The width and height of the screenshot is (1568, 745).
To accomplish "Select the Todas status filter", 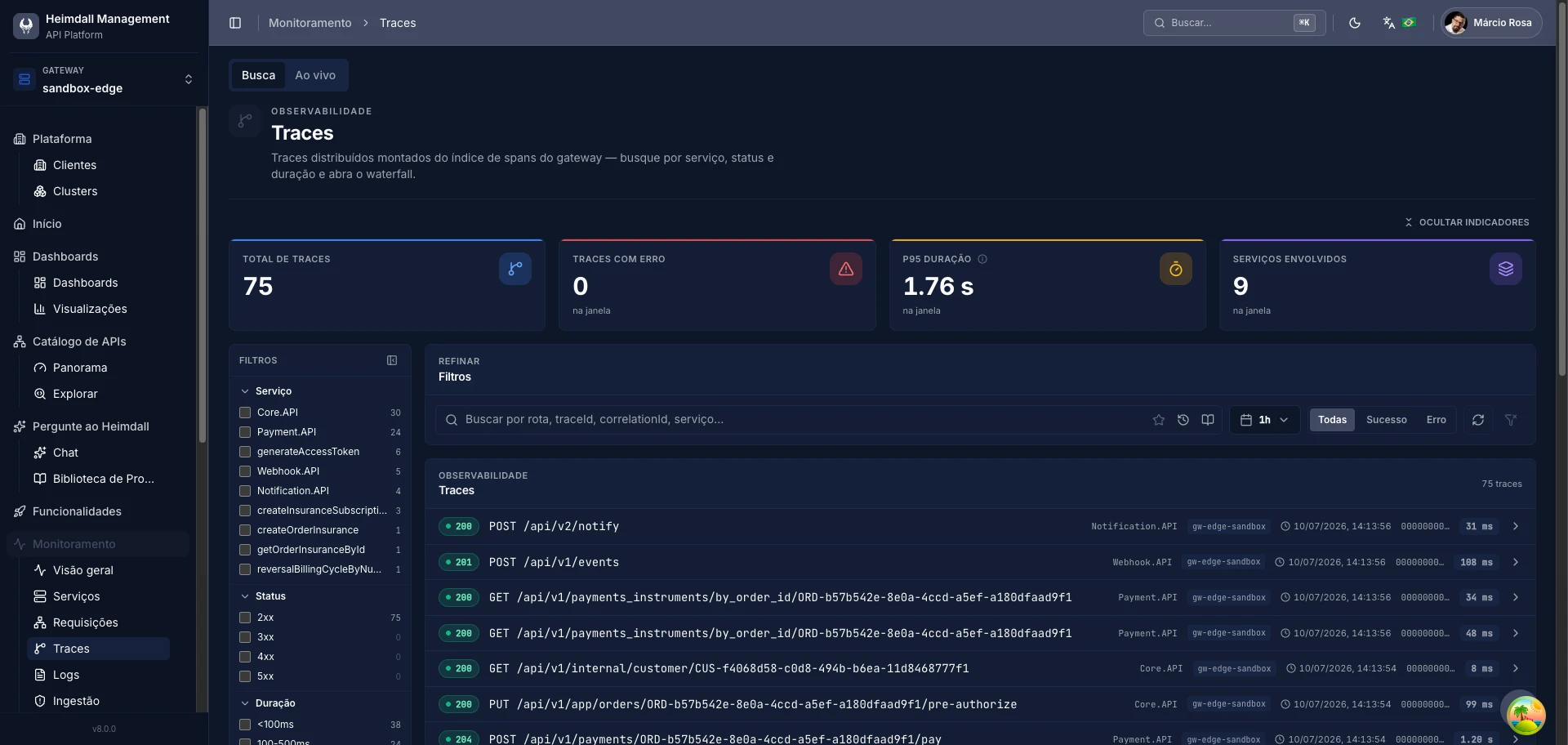I will coord(1332,420).
